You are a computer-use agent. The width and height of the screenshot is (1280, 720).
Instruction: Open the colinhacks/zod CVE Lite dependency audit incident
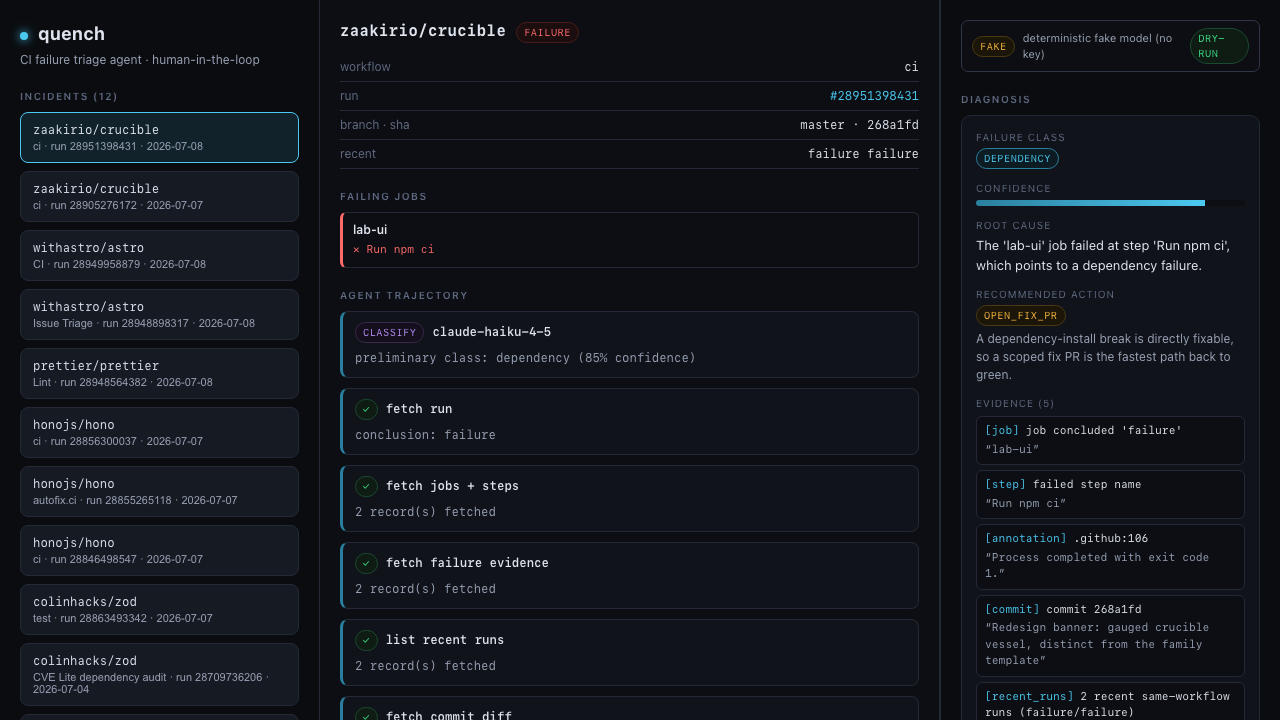(159, 675)
